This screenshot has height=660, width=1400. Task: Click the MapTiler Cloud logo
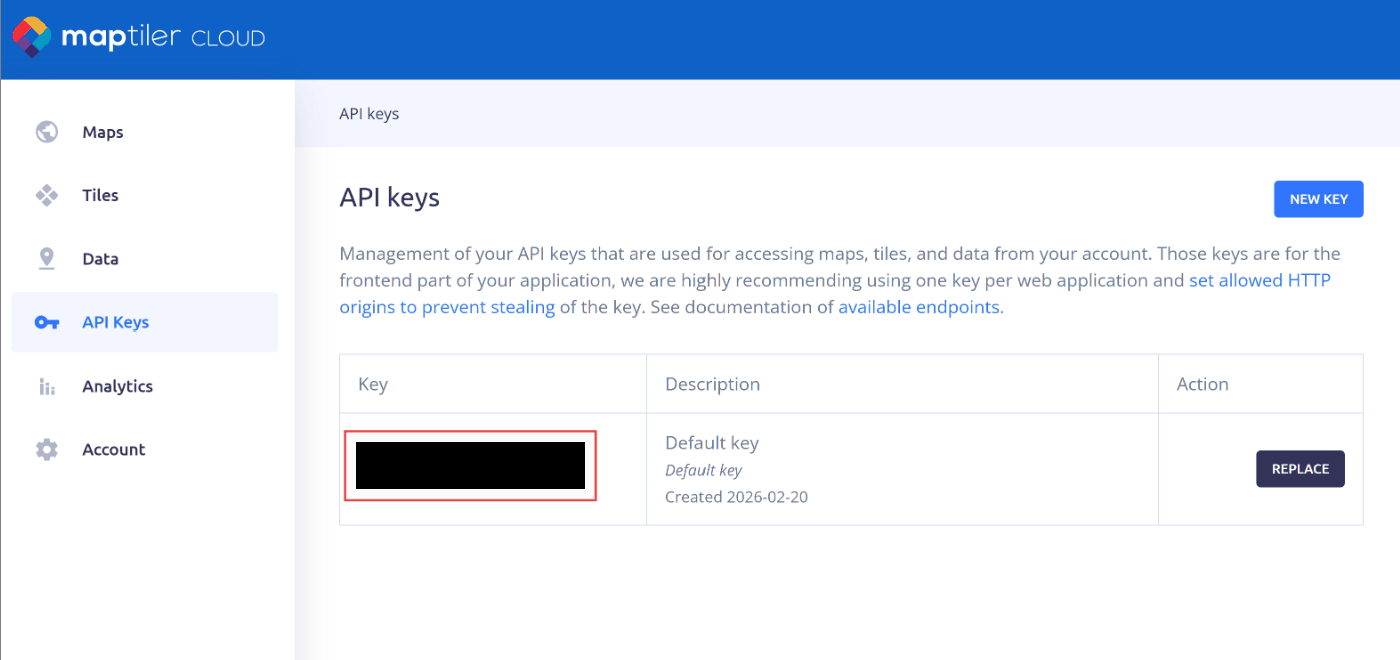[138, 38]
